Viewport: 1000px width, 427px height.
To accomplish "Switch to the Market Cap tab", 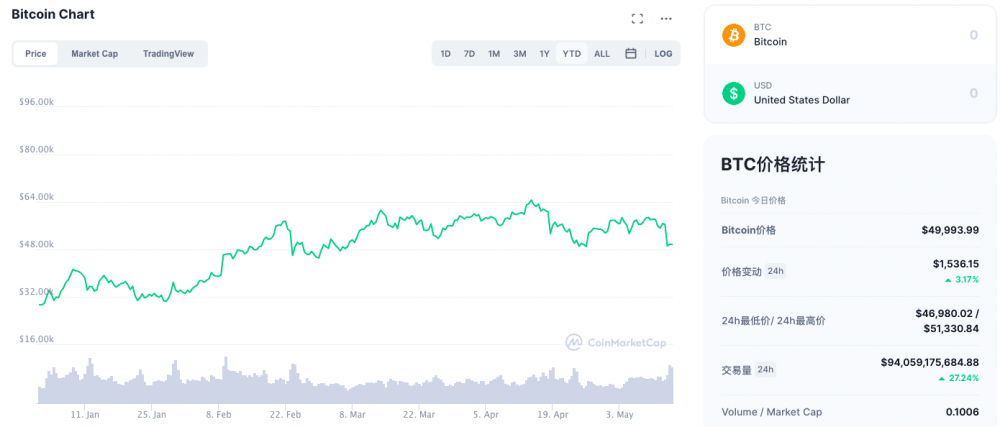I will coord(94,54).
